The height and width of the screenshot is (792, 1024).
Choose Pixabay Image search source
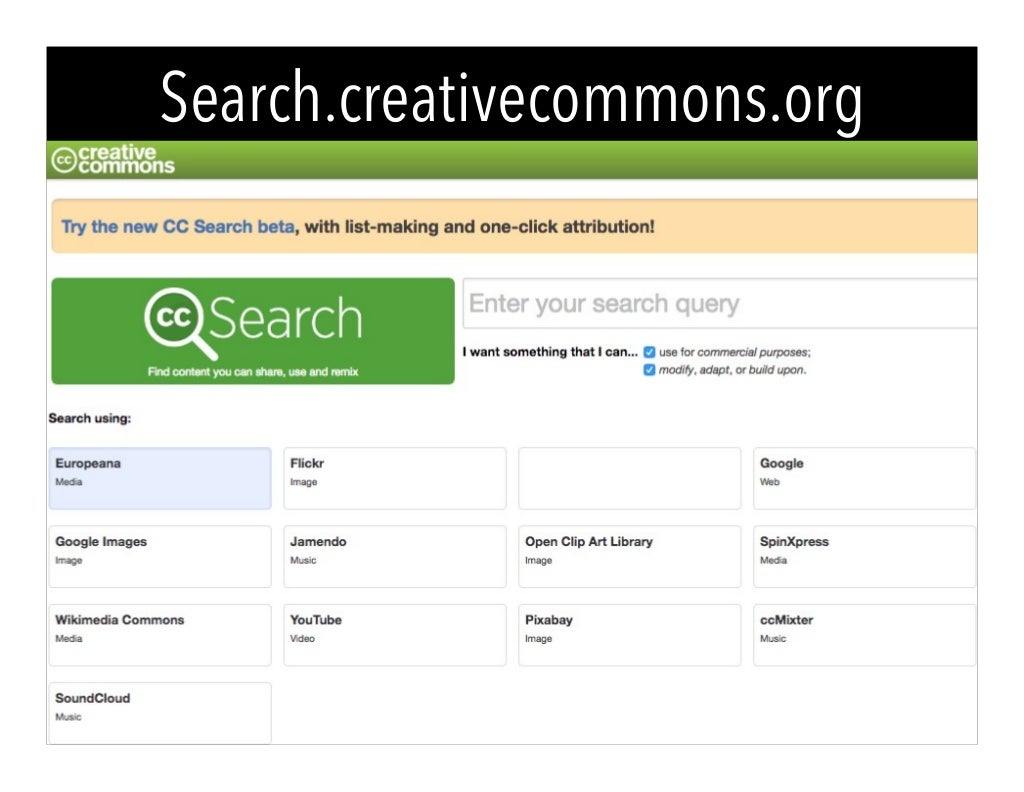click(x=630, y=635)
